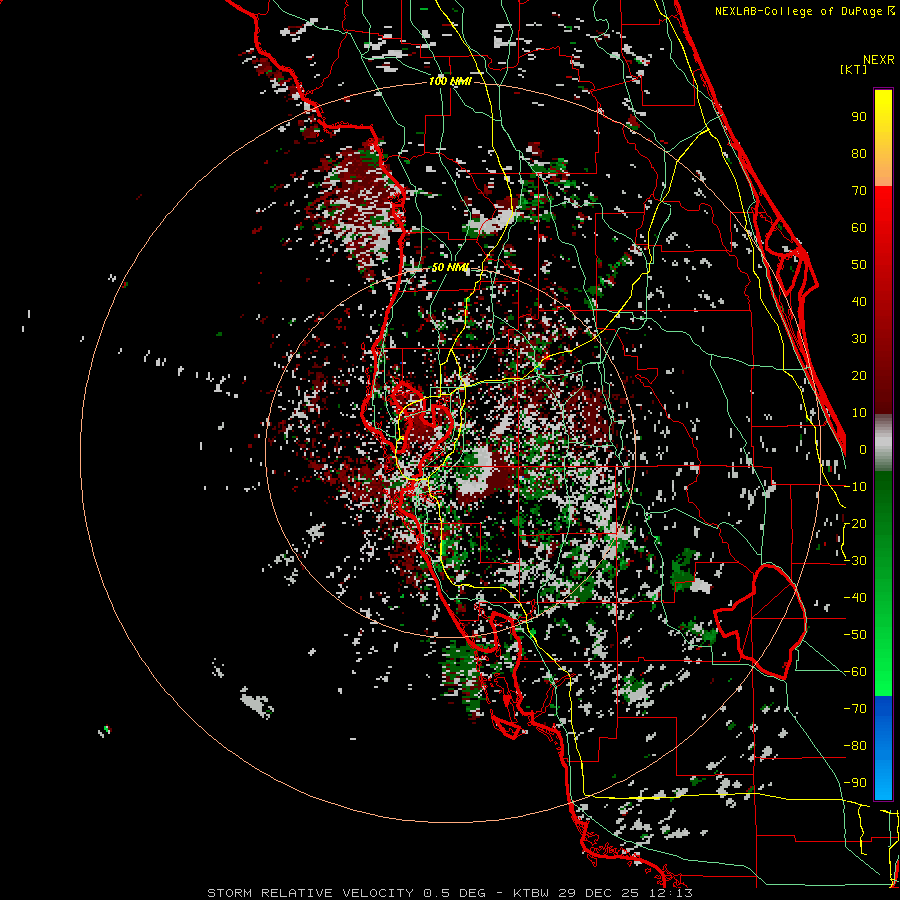Click the NEXR label above the scale
900x900 pixels.
(x=878, y=60)
